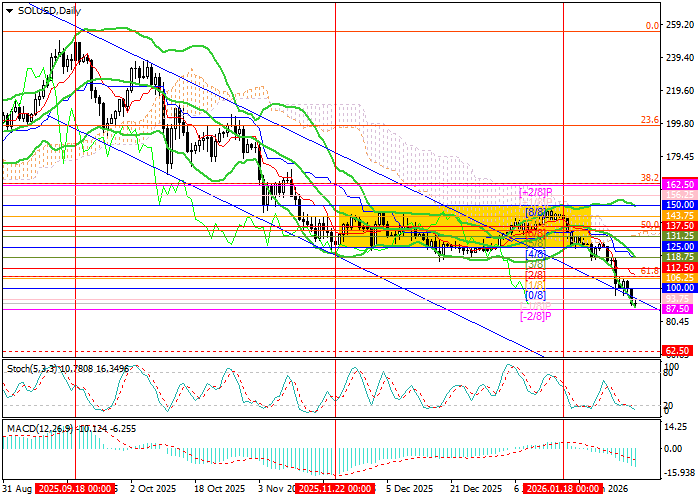Click the SOLUSD,Daily chart title

(x=50, y=11)
